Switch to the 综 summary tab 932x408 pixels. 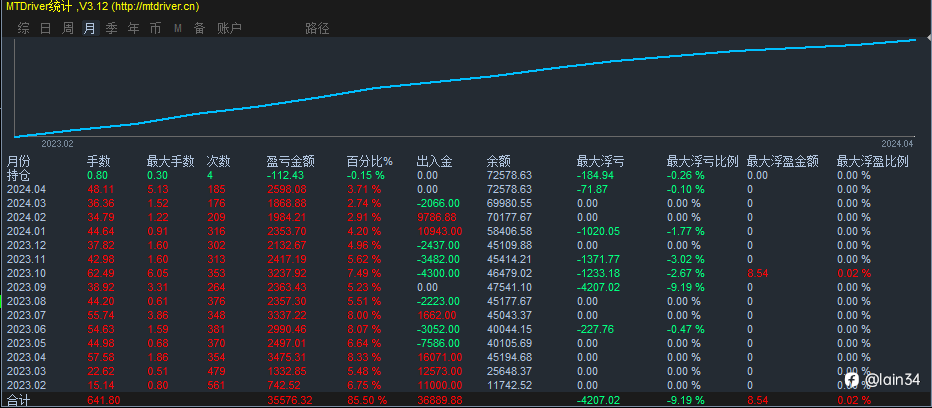(x=24, y=28)
